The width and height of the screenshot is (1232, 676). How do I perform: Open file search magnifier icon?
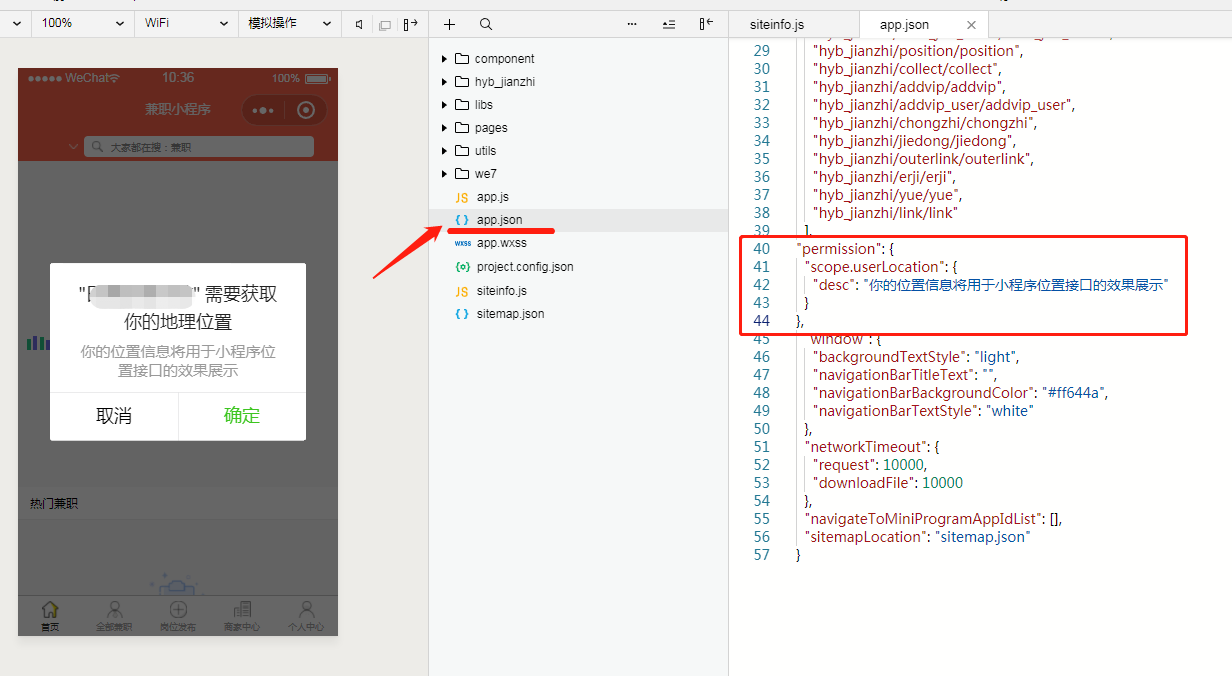point(485,24)
